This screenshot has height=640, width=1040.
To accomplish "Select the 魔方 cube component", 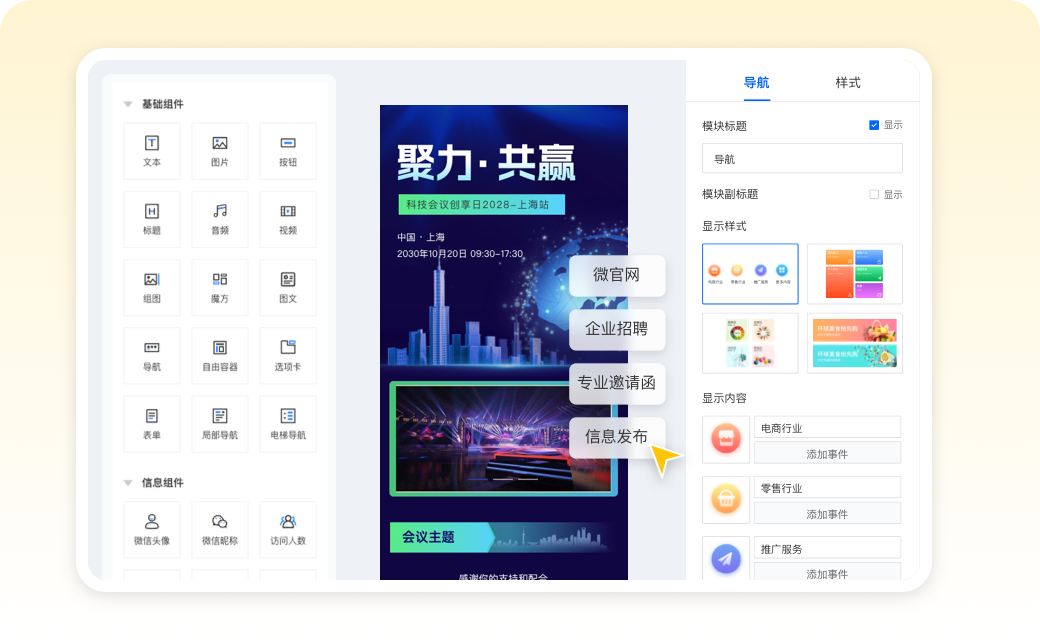I will tap(220, 287).
